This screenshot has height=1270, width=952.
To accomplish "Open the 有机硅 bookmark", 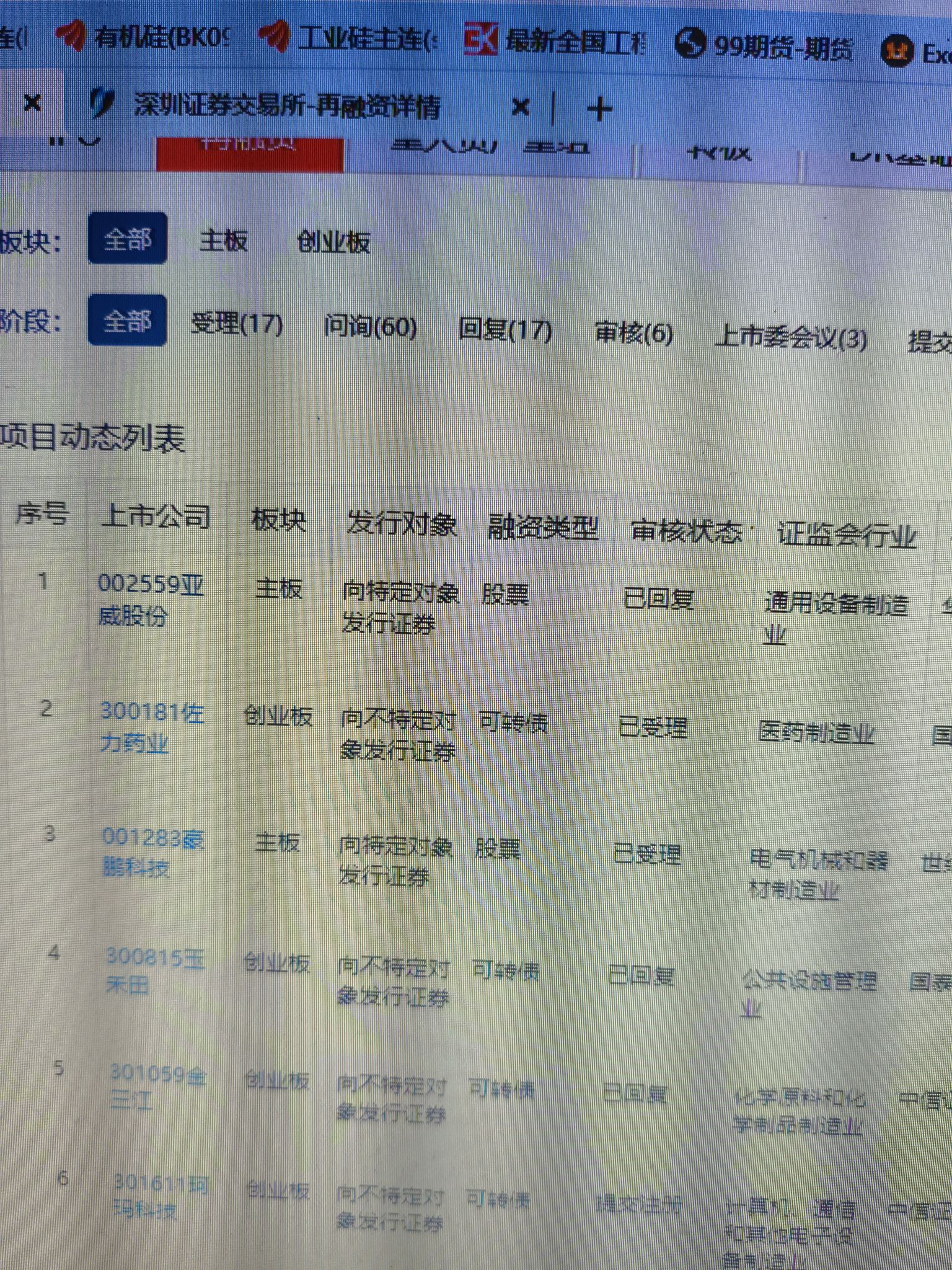I will pos(144,37).
